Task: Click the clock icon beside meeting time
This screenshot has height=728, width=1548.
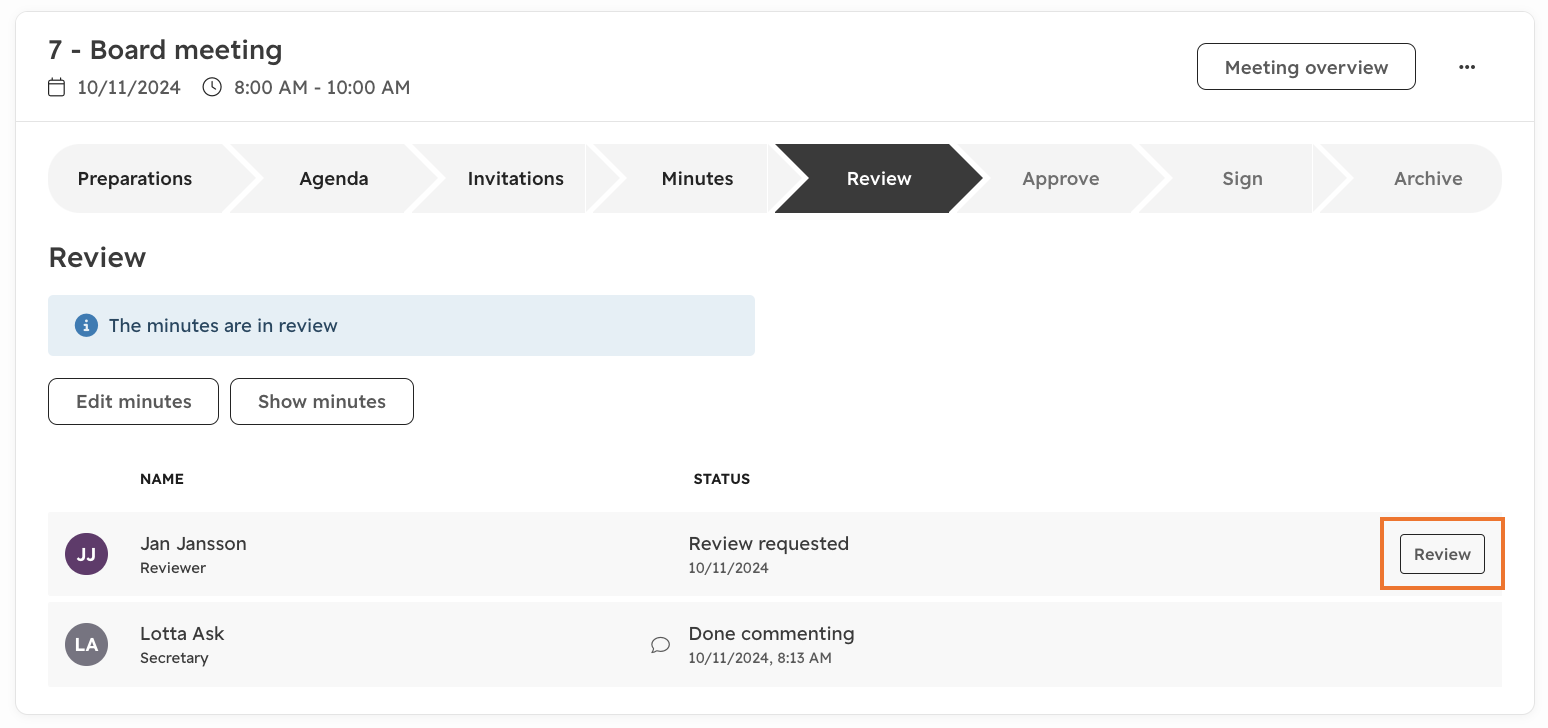Action: (x=212, y=87)
